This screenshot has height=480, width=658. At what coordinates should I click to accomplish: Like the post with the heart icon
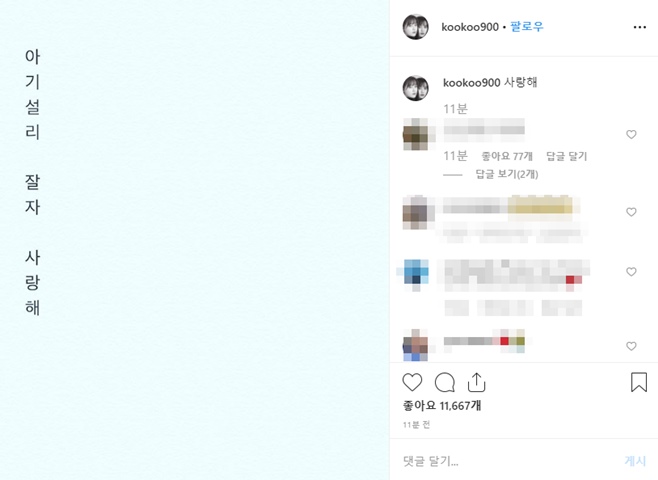pos(412,382)
